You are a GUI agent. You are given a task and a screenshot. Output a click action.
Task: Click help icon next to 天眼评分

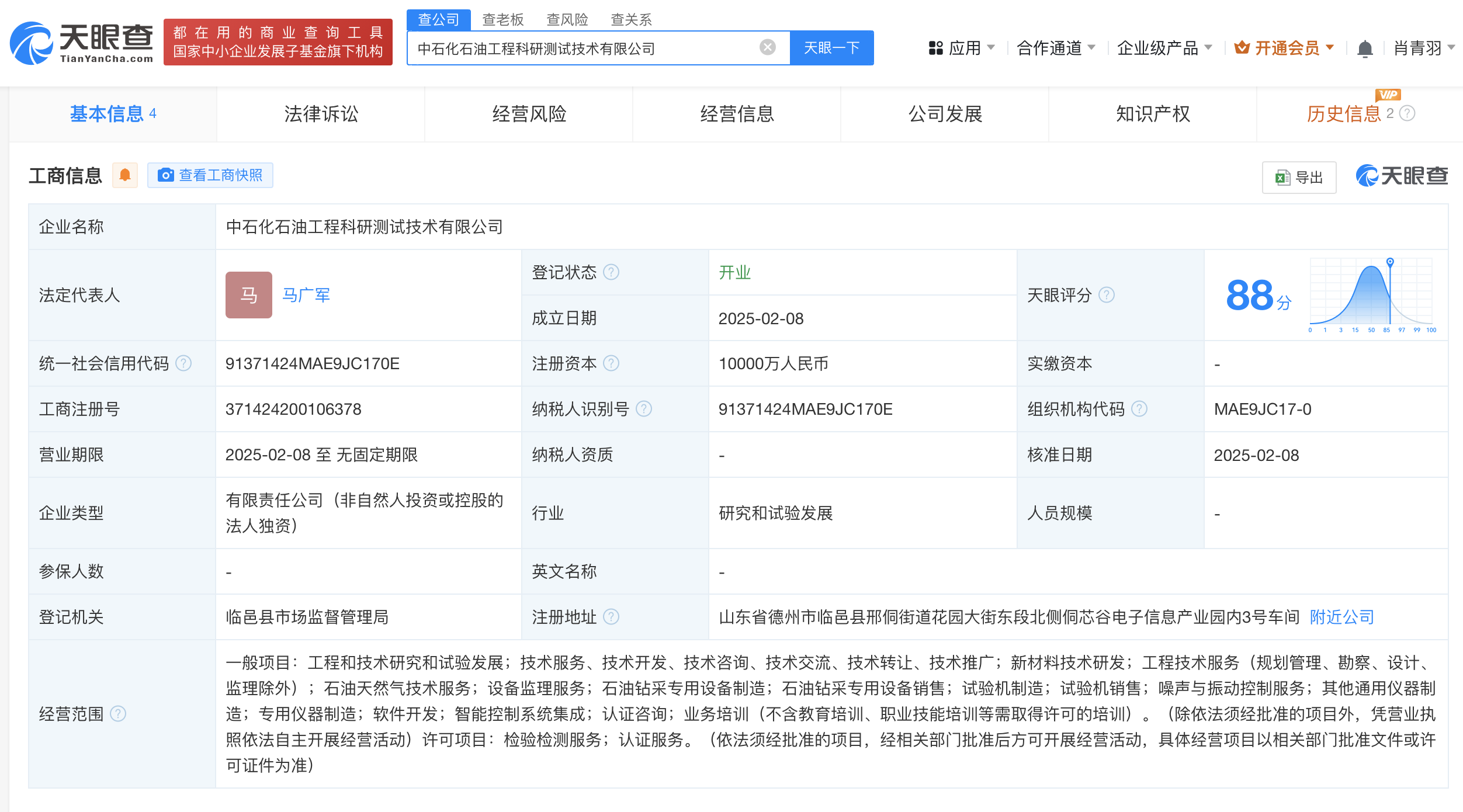pyautogui.click(x=1106, y=295)
